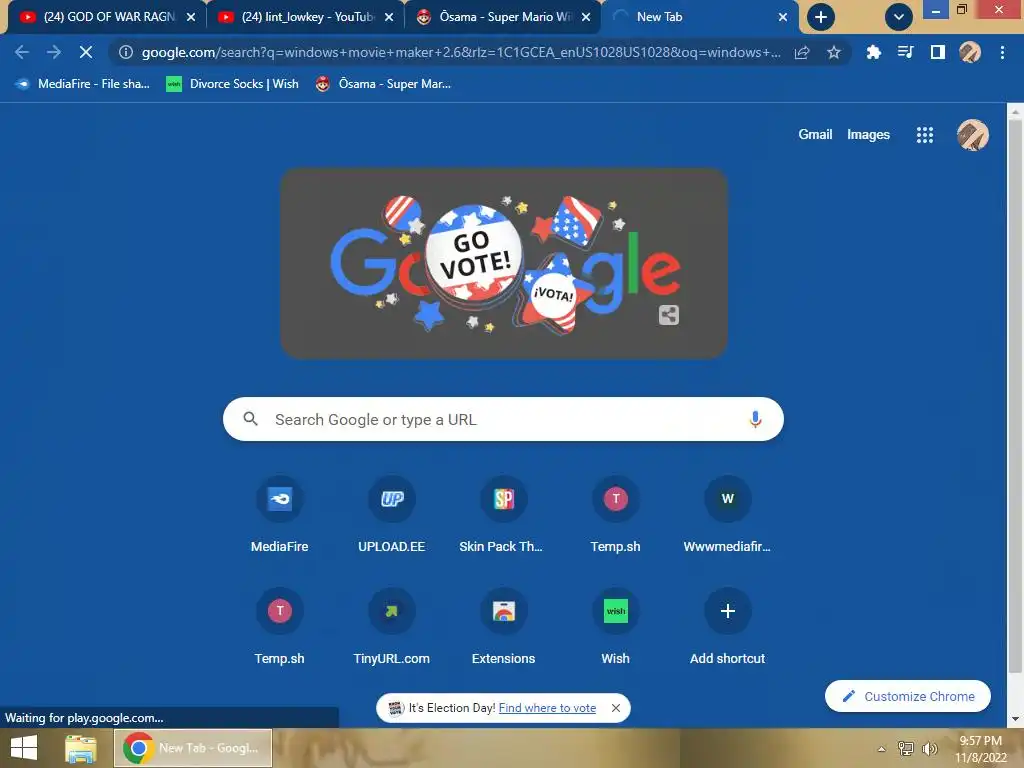Open the Skin Pack Th... shortcut
1024x768 pixels.
pyautogui.click(x=504, y=515)
